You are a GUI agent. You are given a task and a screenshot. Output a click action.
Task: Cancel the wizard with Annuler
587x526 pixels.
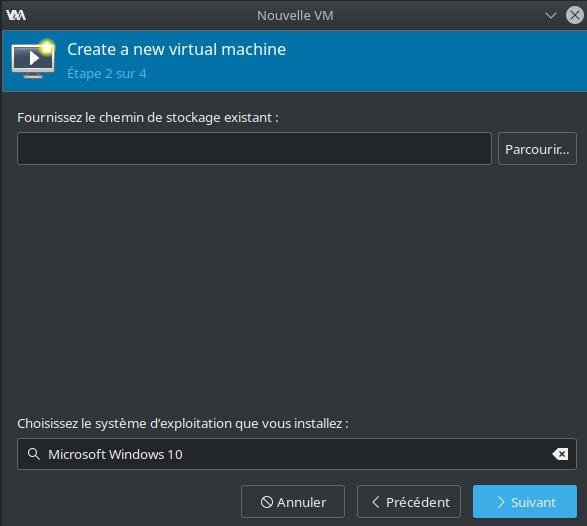pyautogui.click(x=293, y=501)
